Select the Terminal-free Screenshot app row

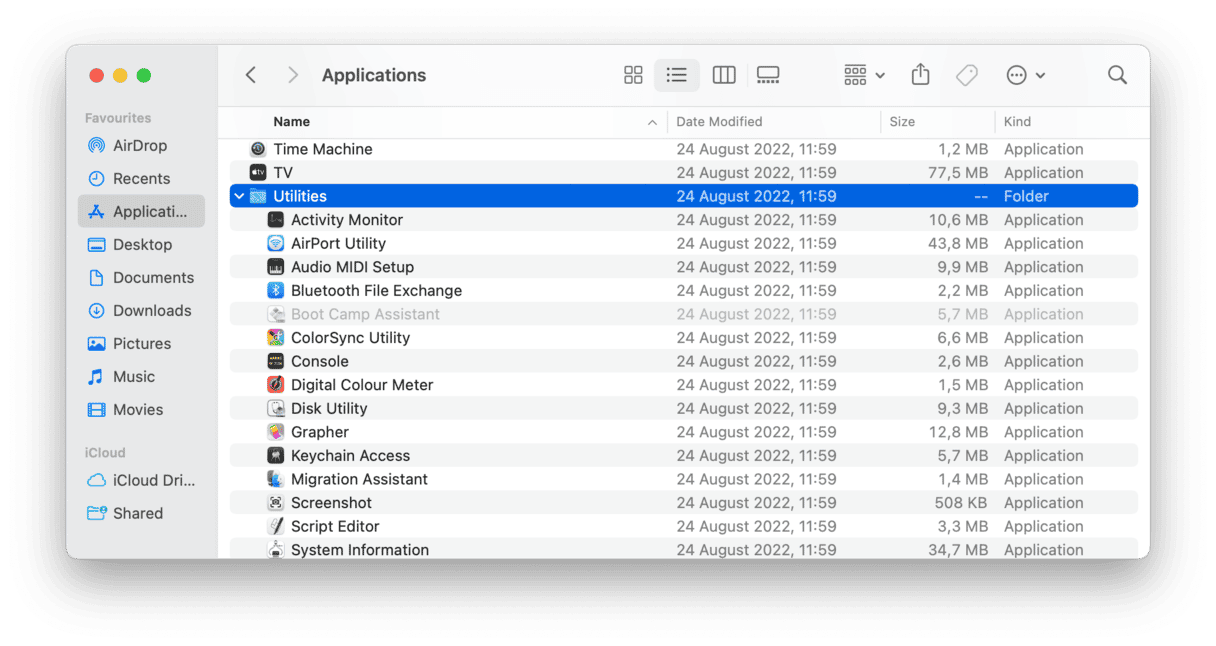tap(331, 503)
